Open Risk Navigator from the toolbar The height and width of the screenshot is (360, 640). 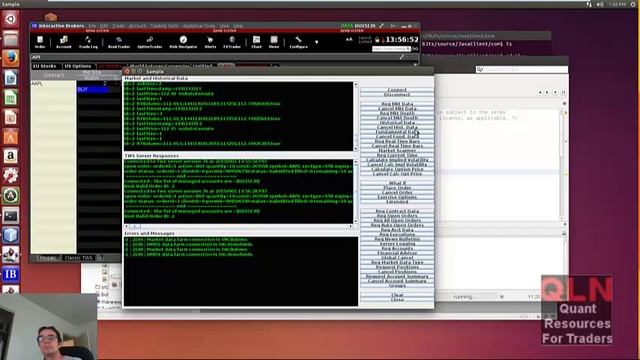click(183, 42)
